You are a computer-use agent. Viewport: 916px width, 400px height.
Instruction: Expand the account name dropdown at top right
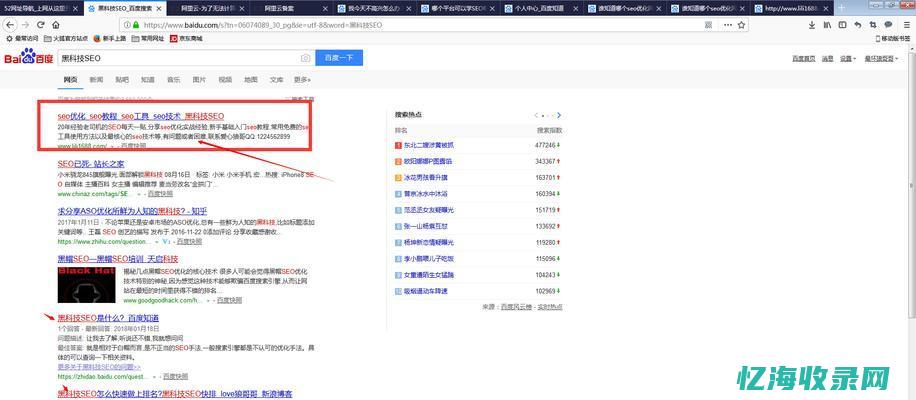pyautogui.click(x=882, y=58)
